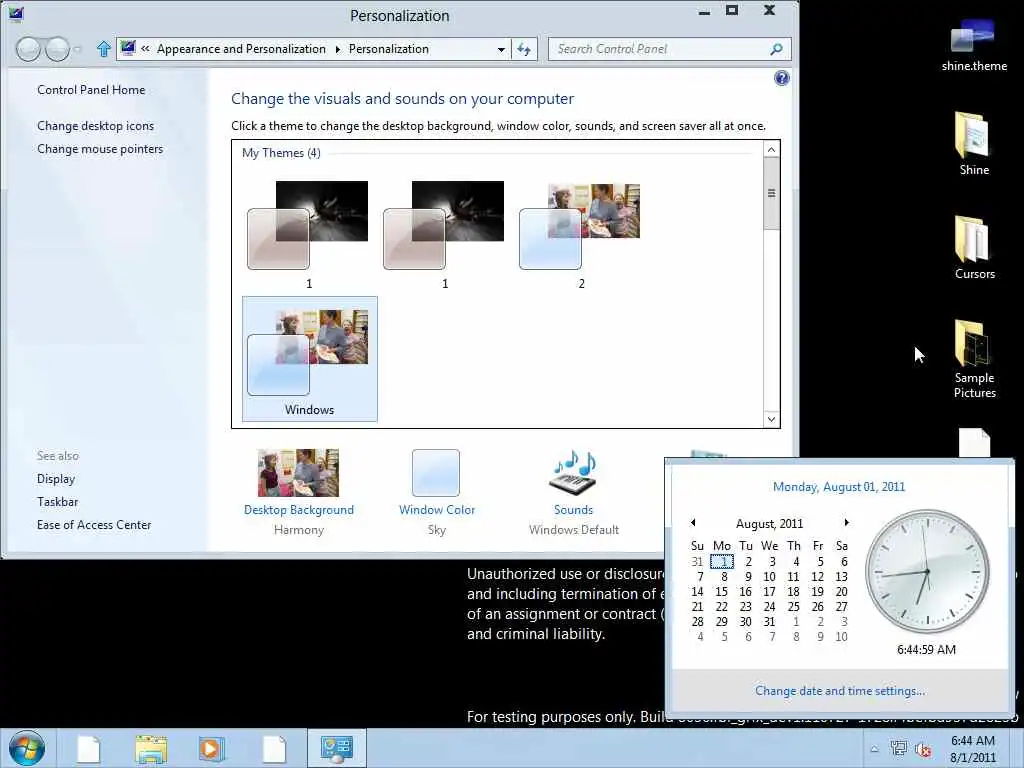
Task: Select the Cursors desktop folder
Action: tap(974, 248)
